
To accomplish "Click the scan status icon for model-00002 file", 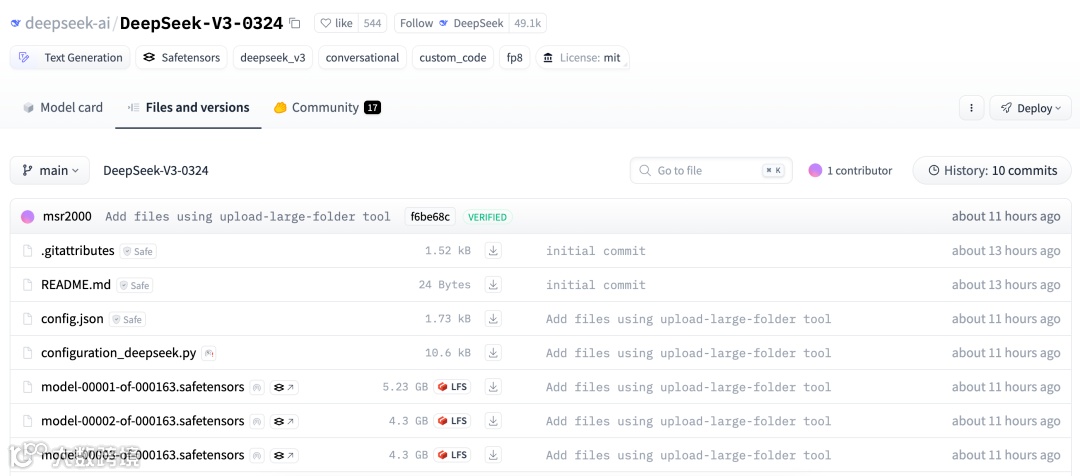I will coord(256,422).
